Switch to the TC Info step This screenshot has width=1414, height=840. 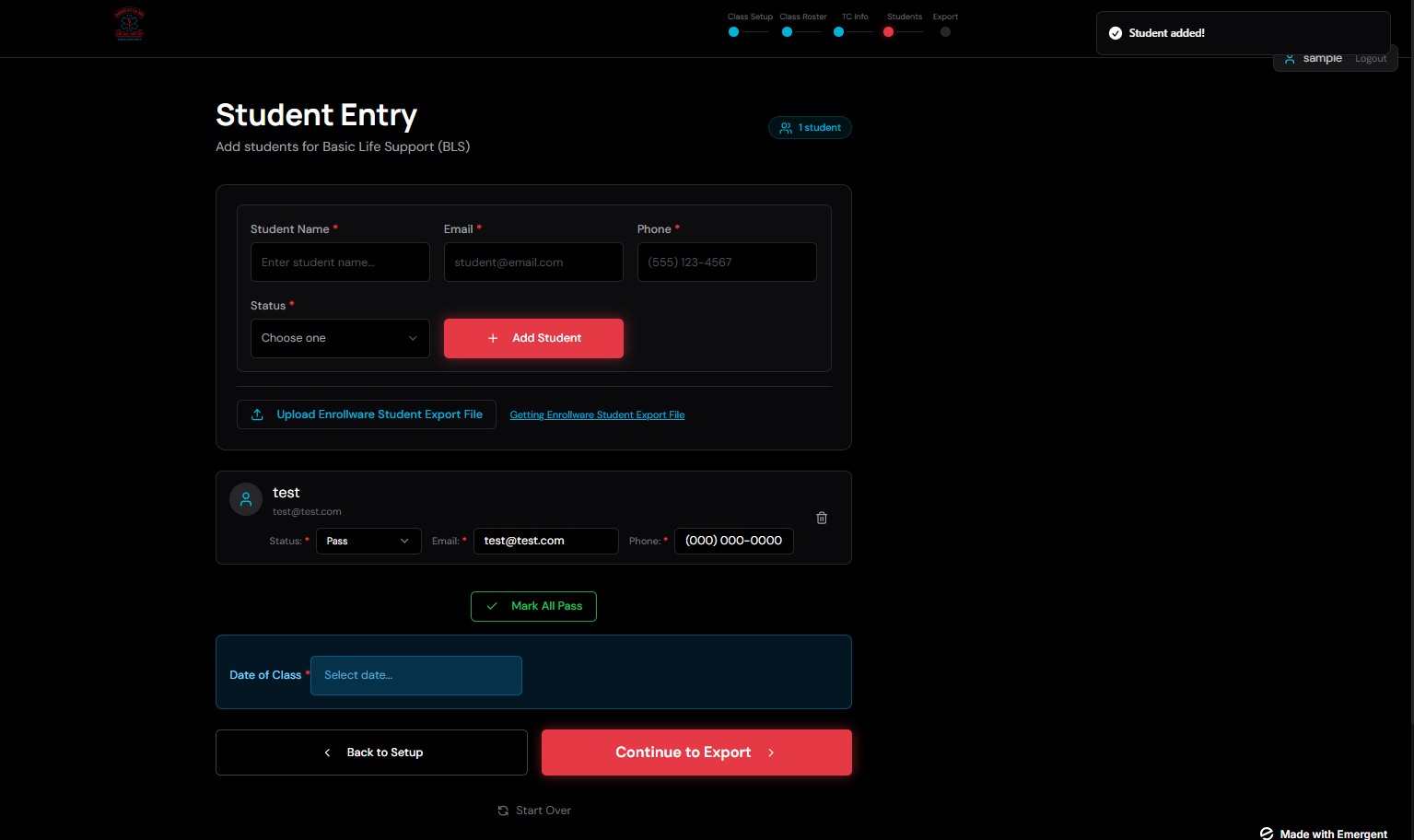pyautogui.click(x=838, y=31)
